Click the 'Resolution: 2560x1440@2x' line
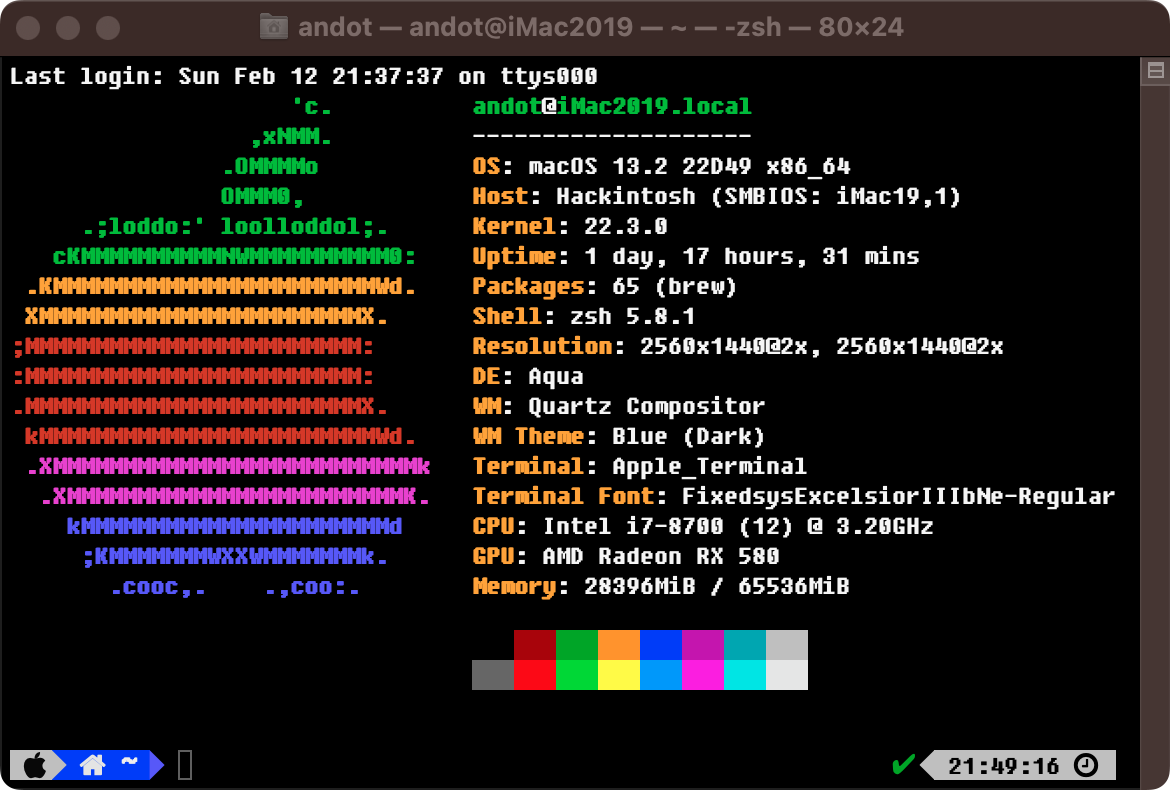 (738, 346)
